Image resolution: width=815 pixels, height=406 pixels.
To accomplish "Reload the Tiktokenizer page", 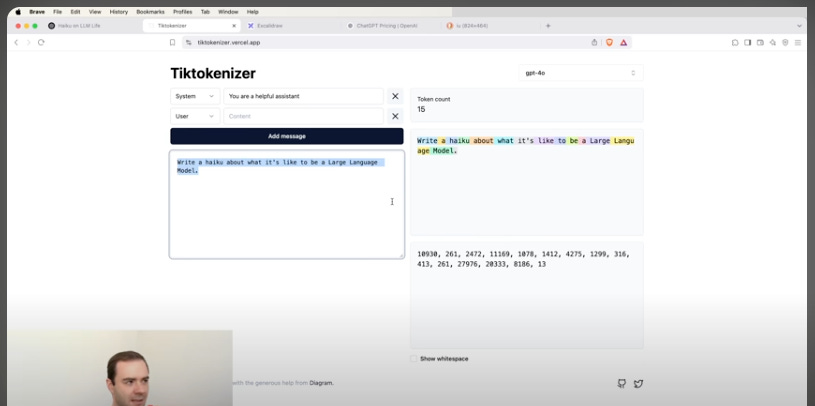I will click(41, 43).
